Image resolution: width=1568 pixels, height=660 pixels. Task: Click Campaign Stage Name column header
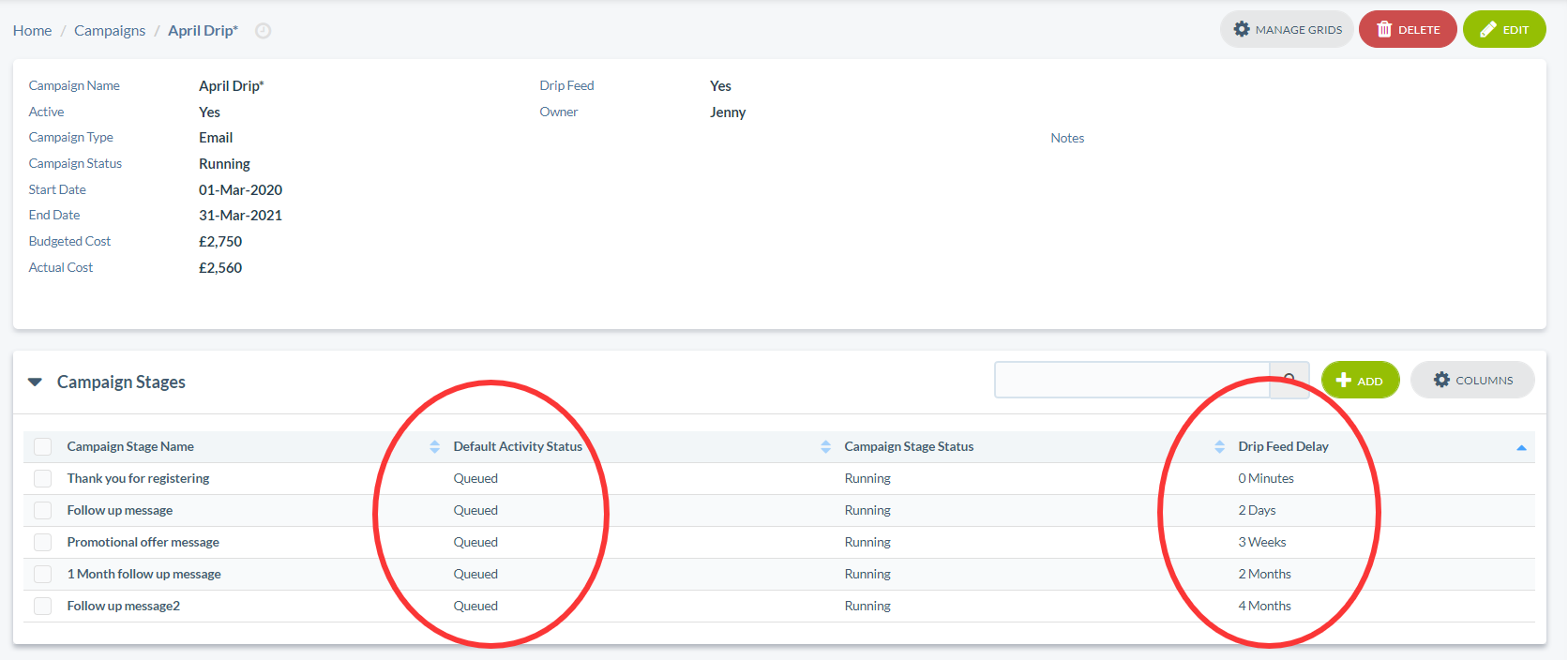point(130,446)
